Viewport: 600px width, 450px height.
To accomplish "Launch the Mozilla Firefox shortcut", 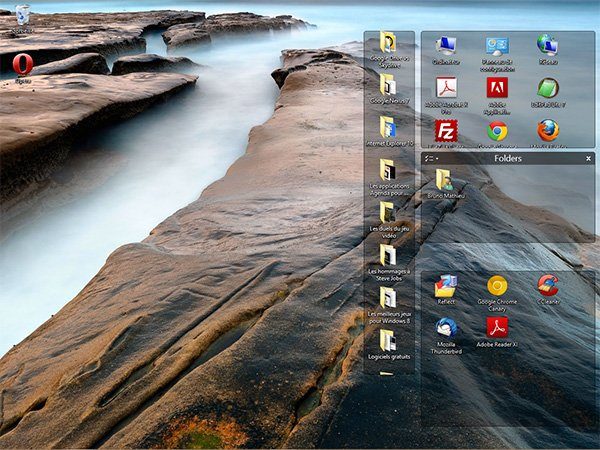I will coord(548,133).
